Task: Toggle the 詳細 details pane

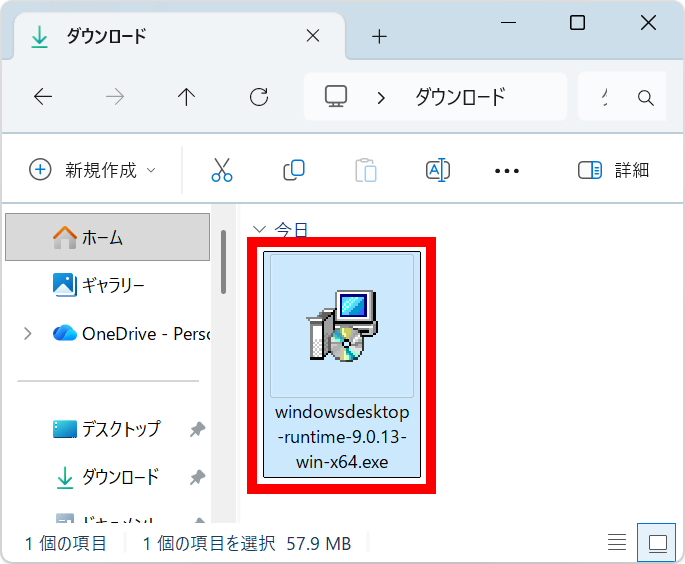Action: click(614, 170)
